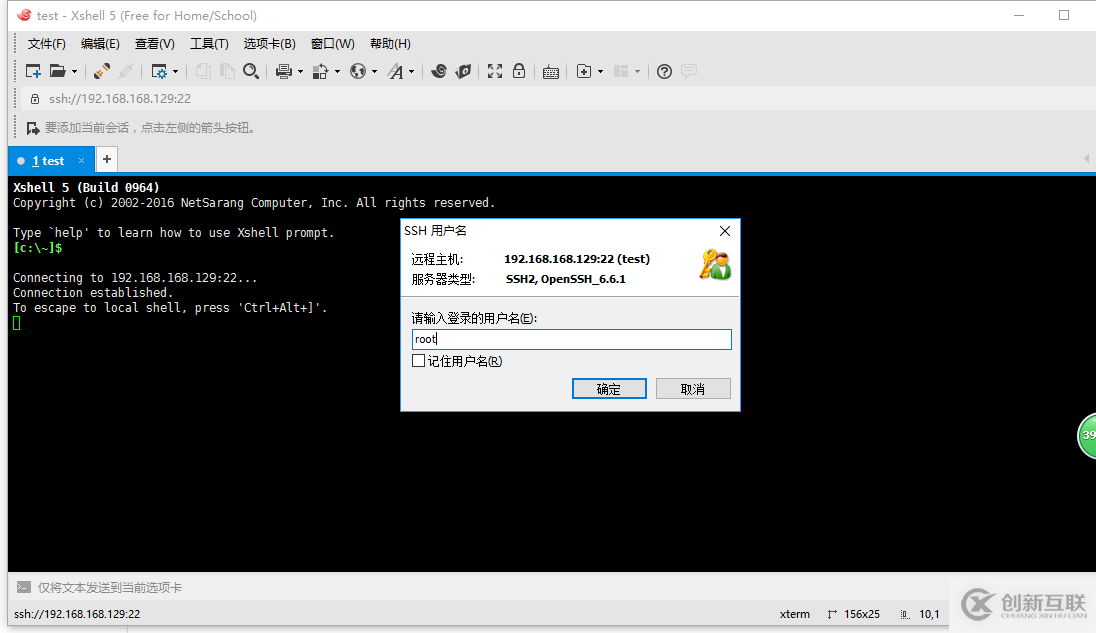The height and width of the screenshot is (633, 1096).
Task: Select the Find tool magnifier icon
Action: tap(252, 71)
